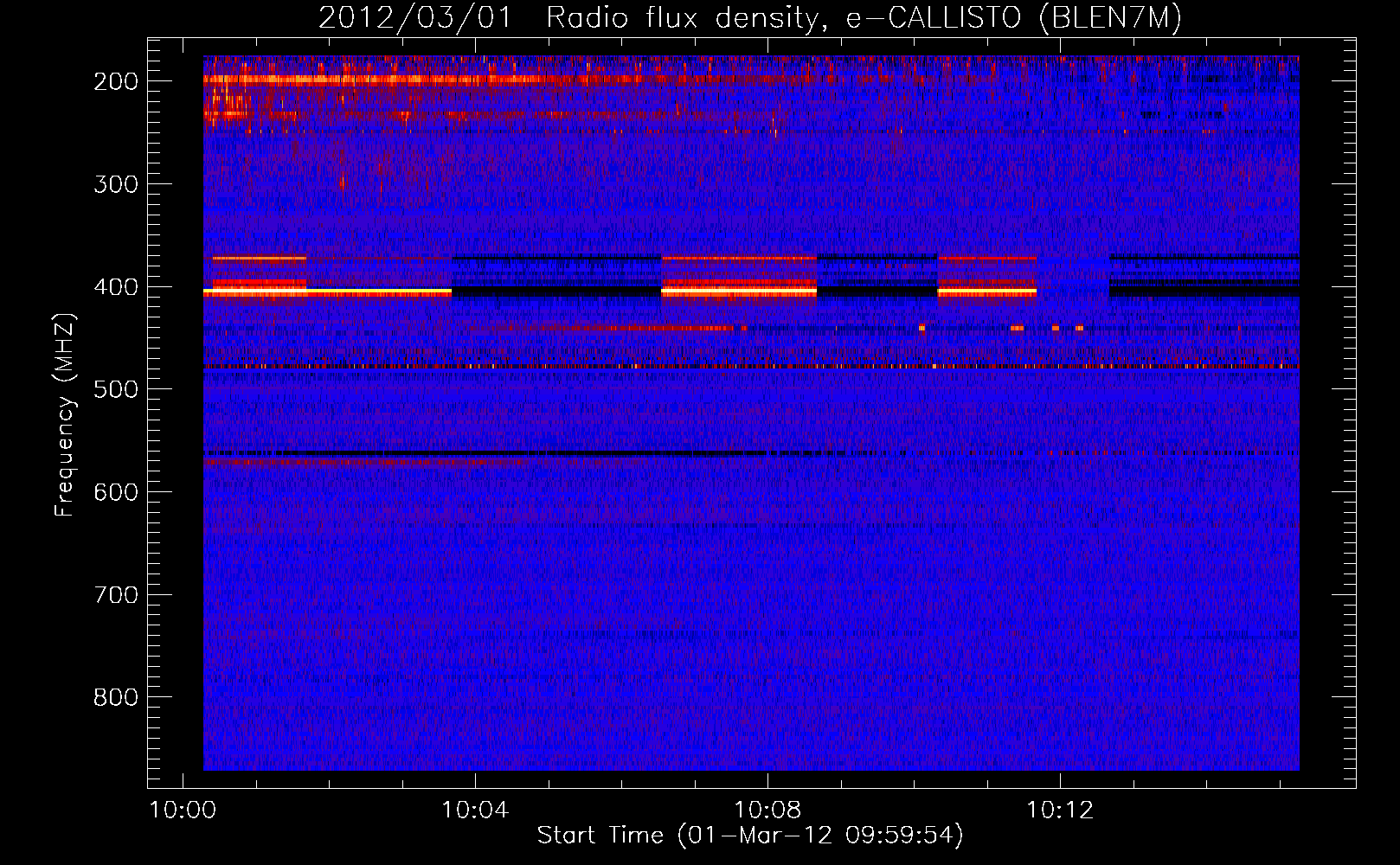Click the thin red dotted line near 480 MHz
Image resolution: width=1400 pixels, height=865 pixels.
[x=751, y=367]
